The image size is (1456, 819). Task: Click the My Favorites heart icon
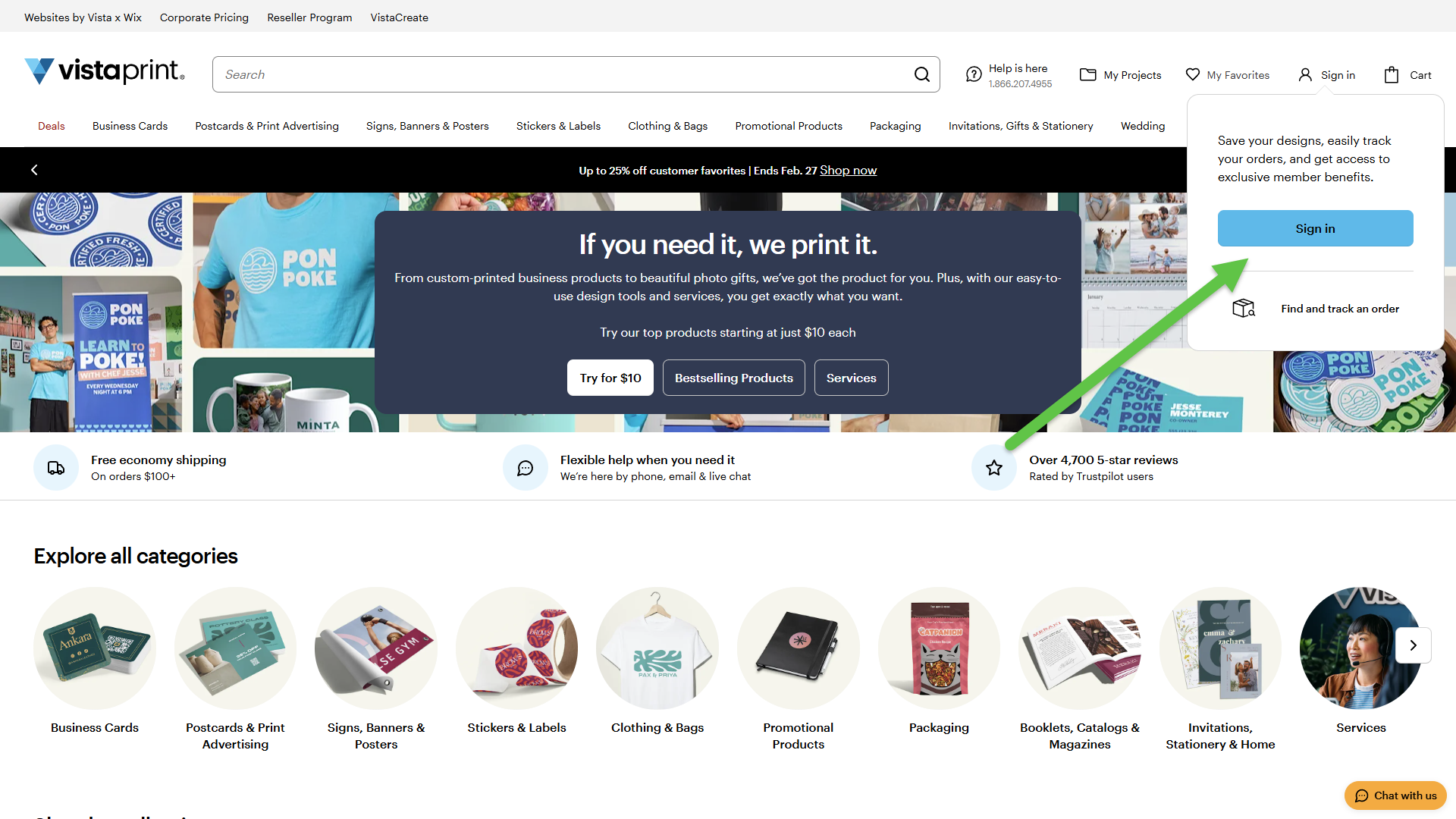point(1193,74)
